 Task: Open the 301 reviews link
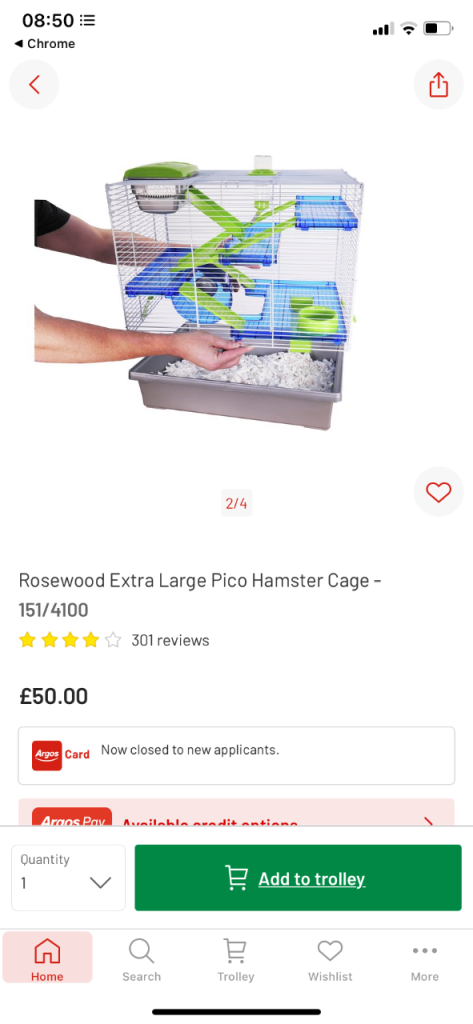tap(170, 640)
